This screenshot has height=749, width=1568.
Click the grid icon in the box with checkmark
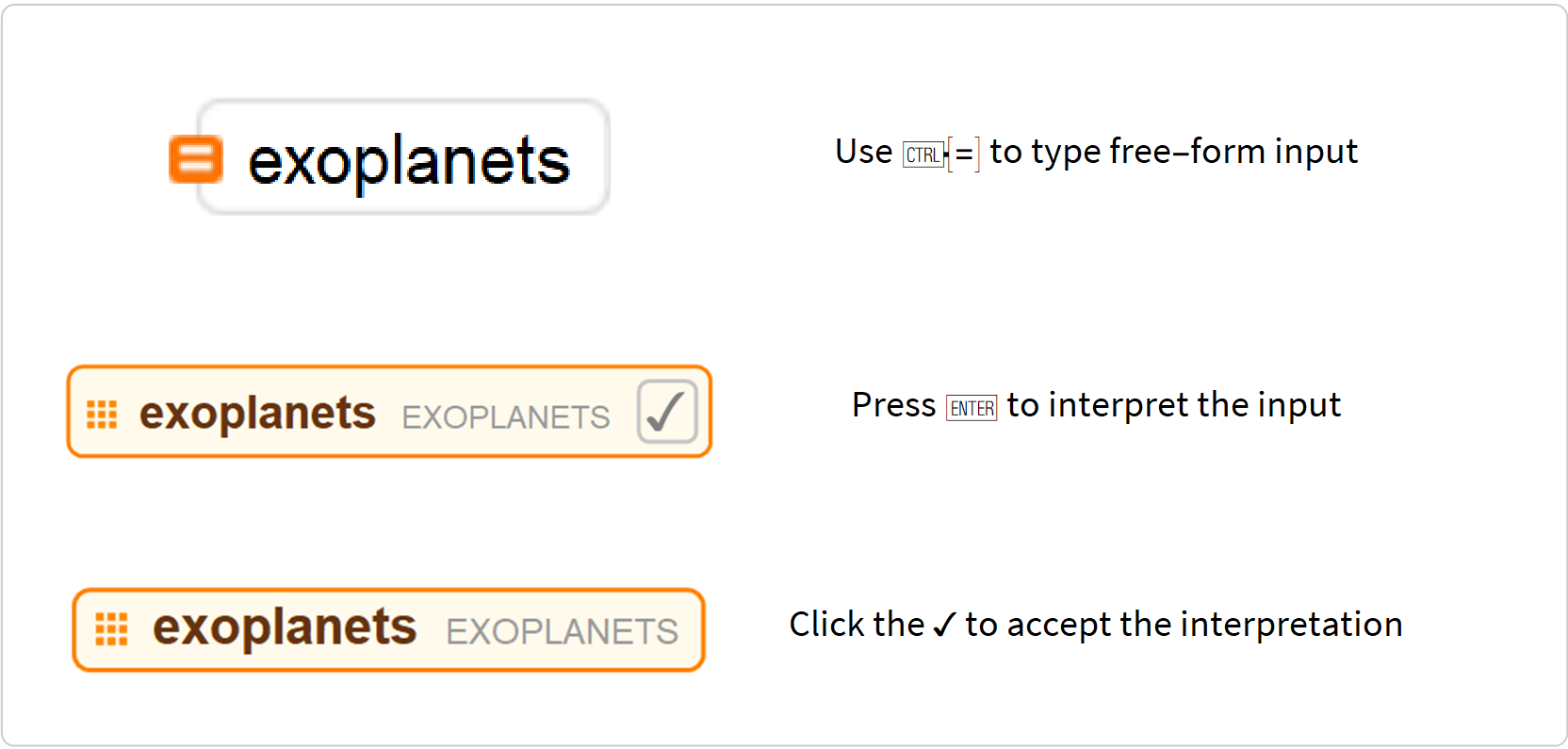point(102,414)
